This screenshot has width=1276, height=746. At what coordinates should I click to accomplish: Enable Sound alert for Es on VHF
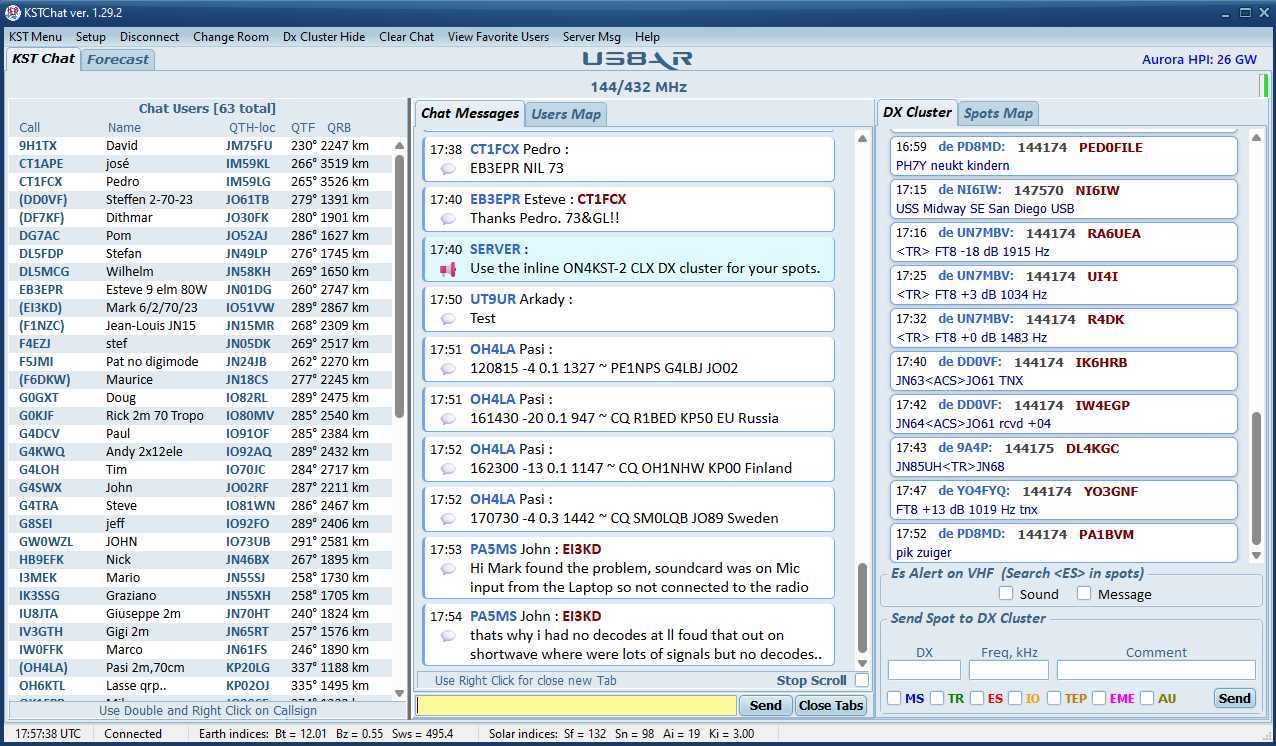point(1006,594)
